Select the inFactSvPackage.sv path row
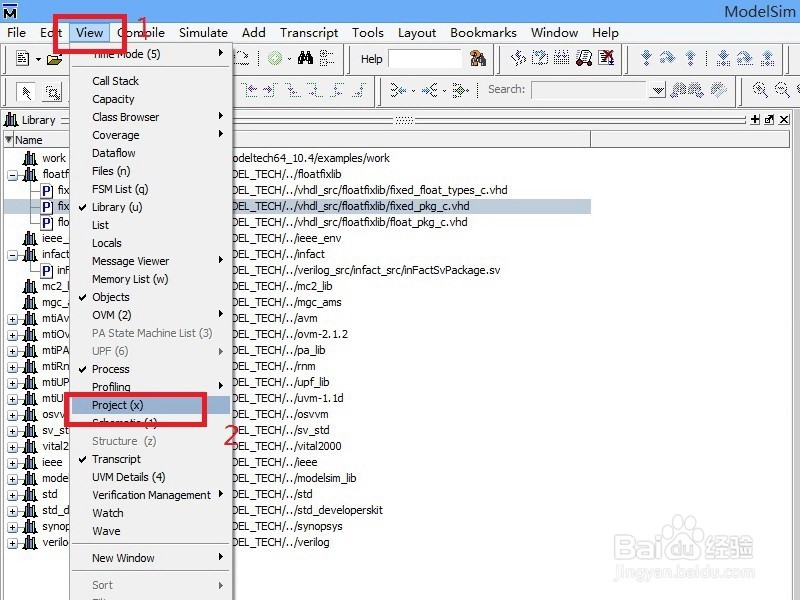The image size is (800, 600). (297, 270)
